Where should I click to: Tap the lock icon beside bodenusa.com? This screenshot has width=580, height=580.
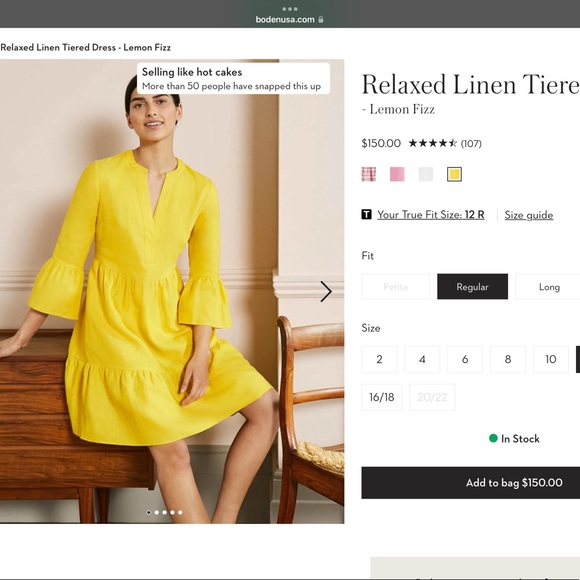[x=321, y=19]
